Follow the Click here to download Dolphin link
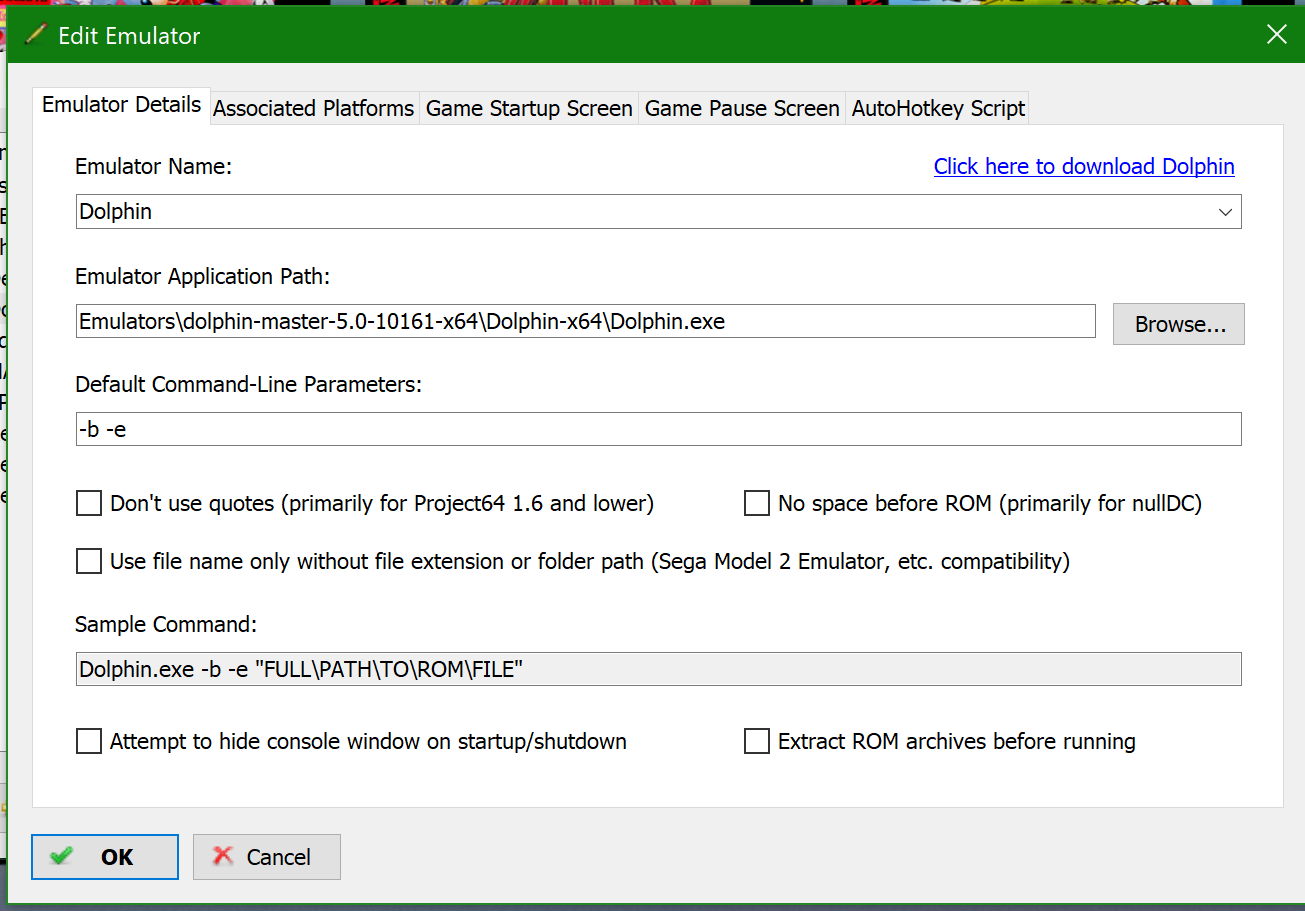Viewport: 1305px width, 911px height. coord(1084,166)
